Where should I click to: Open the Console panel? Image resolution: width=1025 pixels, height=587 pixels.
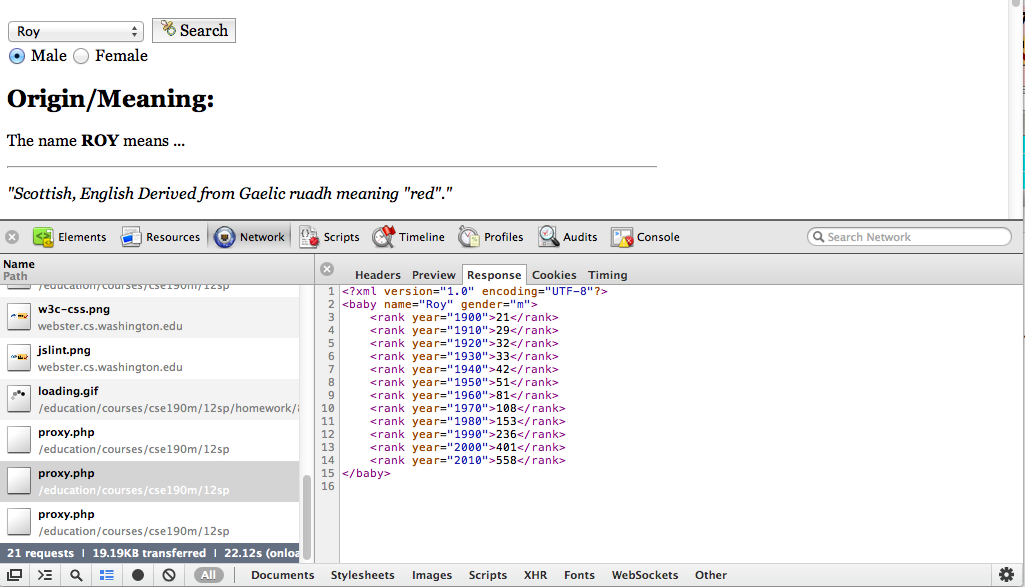(x=645, y=237)
